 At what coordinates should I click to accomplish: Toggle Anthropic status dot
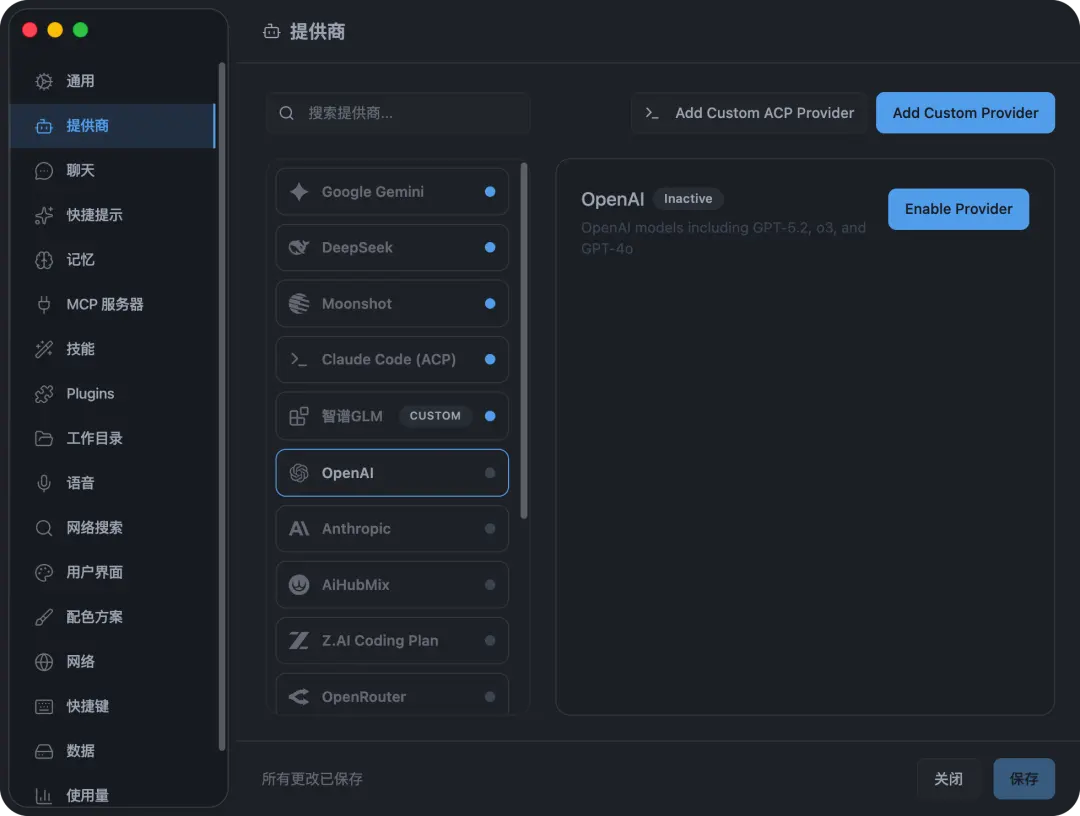[490, 529]
